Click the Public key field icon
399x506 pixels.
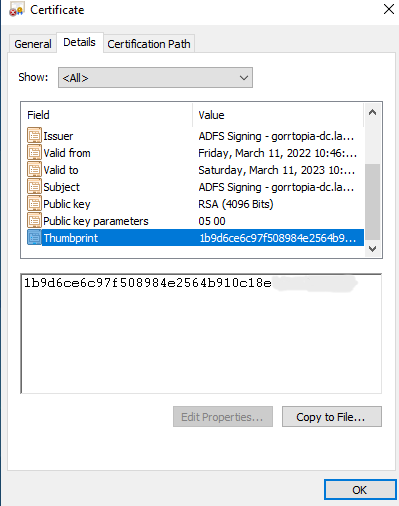click(x=34, y=203)
